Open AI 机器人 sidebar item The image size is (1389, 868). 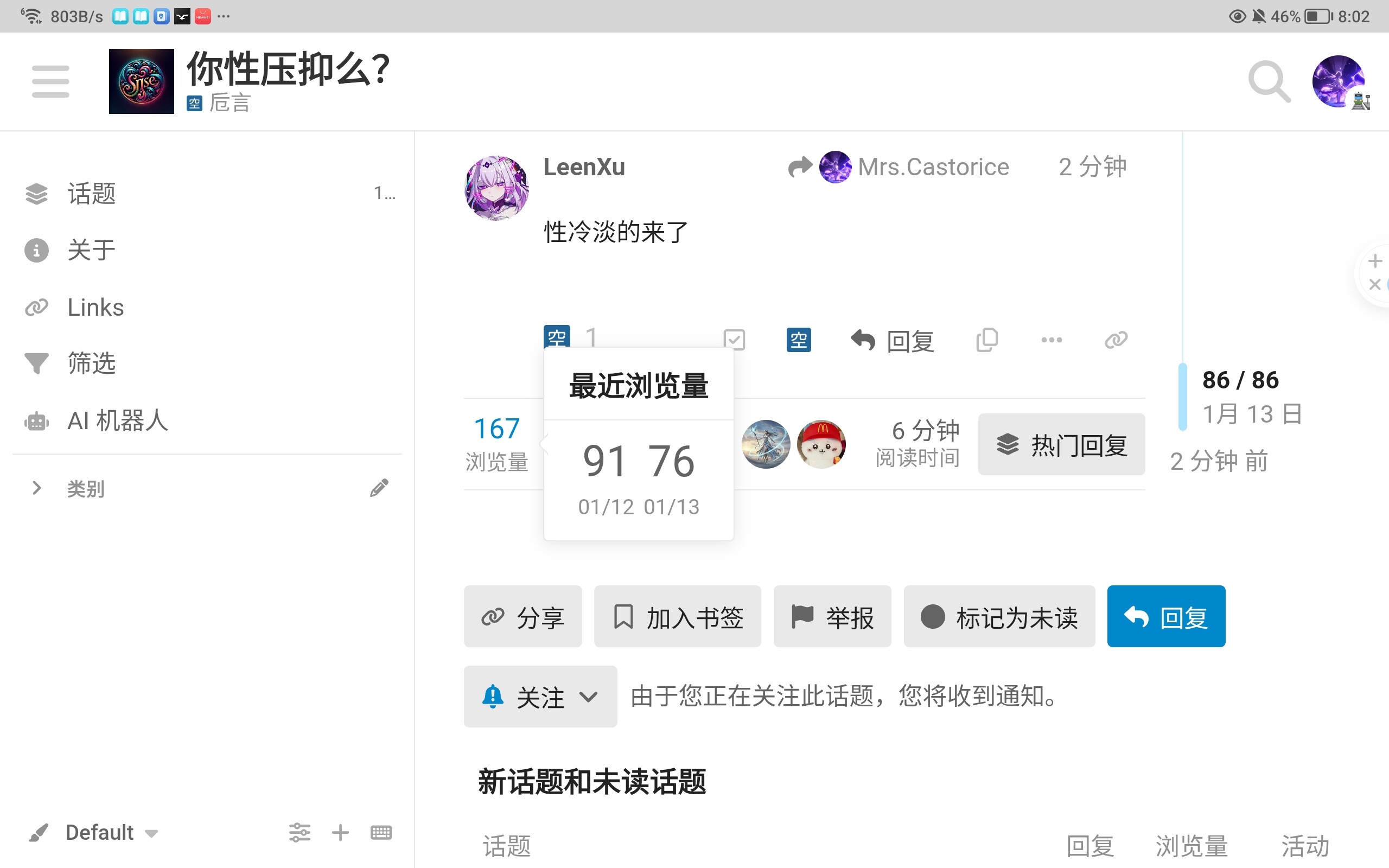pos(117,421)
